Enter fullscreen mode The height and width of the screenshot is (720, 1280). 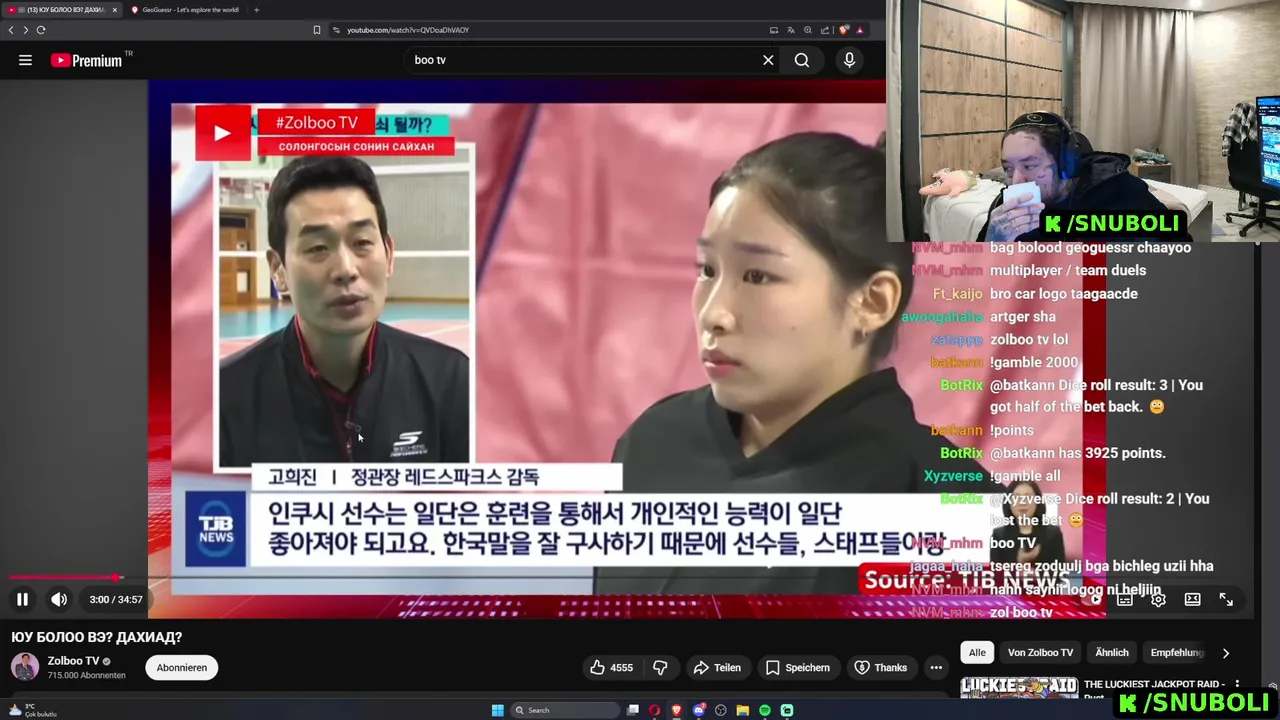pyautogui.click(x=1226, y=599)
